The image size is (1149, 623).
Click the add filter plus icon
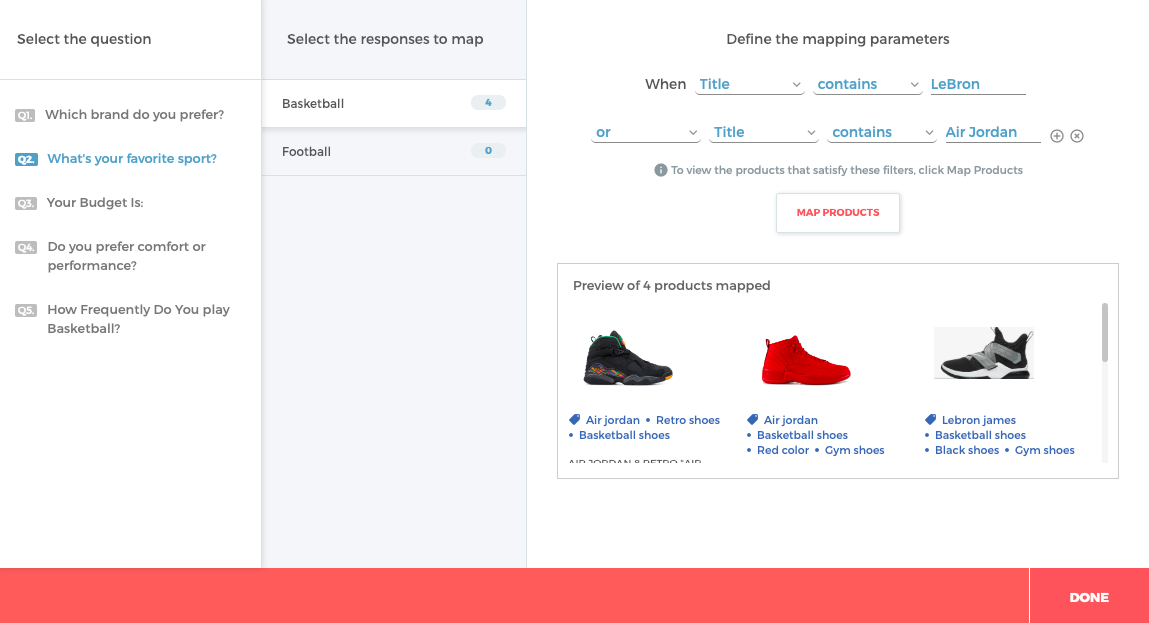(x=1057, y=136)
